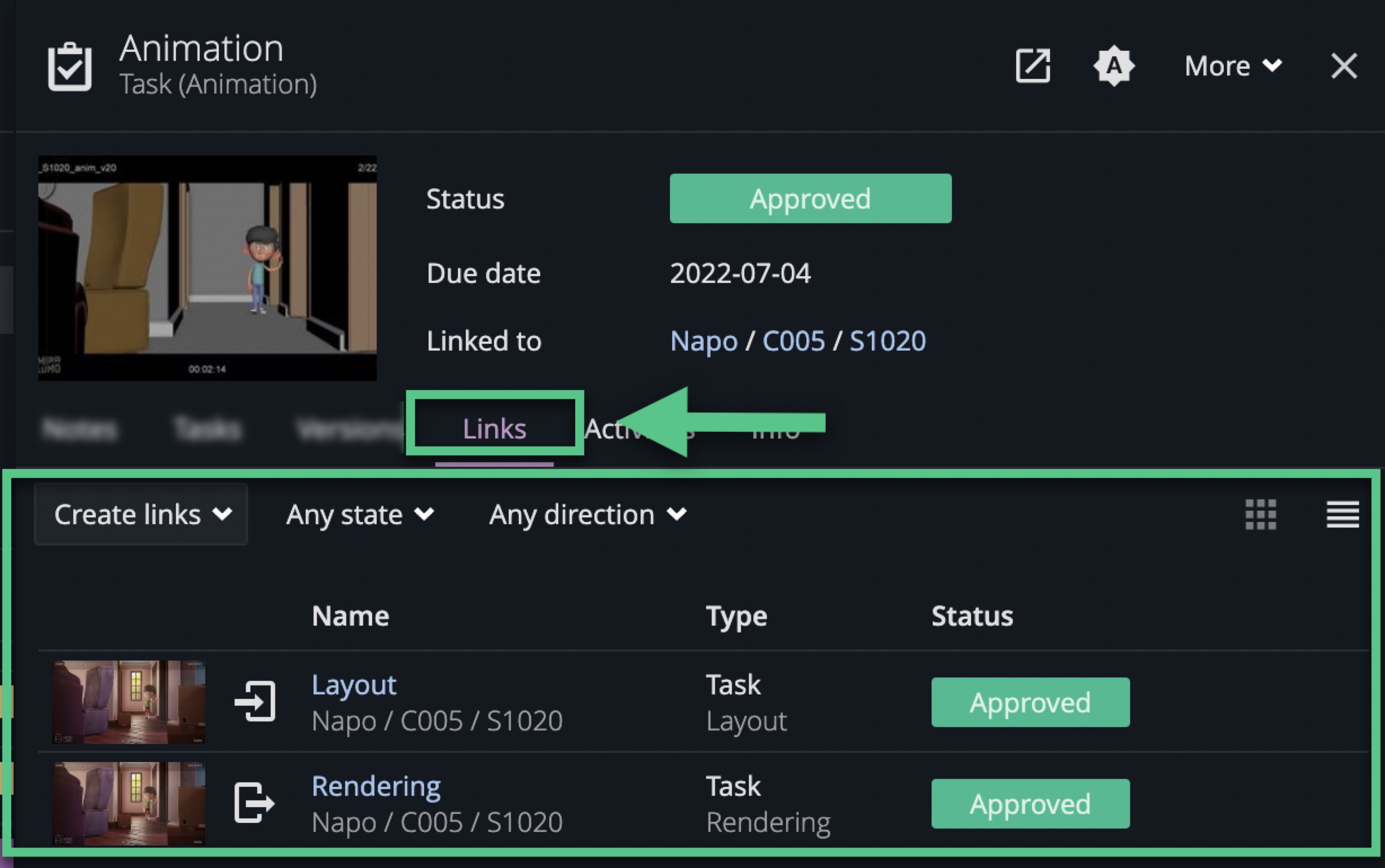This screenshot has height=868, width=1385.
Task: Open the Rendering task link
Action: click(376, 786)
